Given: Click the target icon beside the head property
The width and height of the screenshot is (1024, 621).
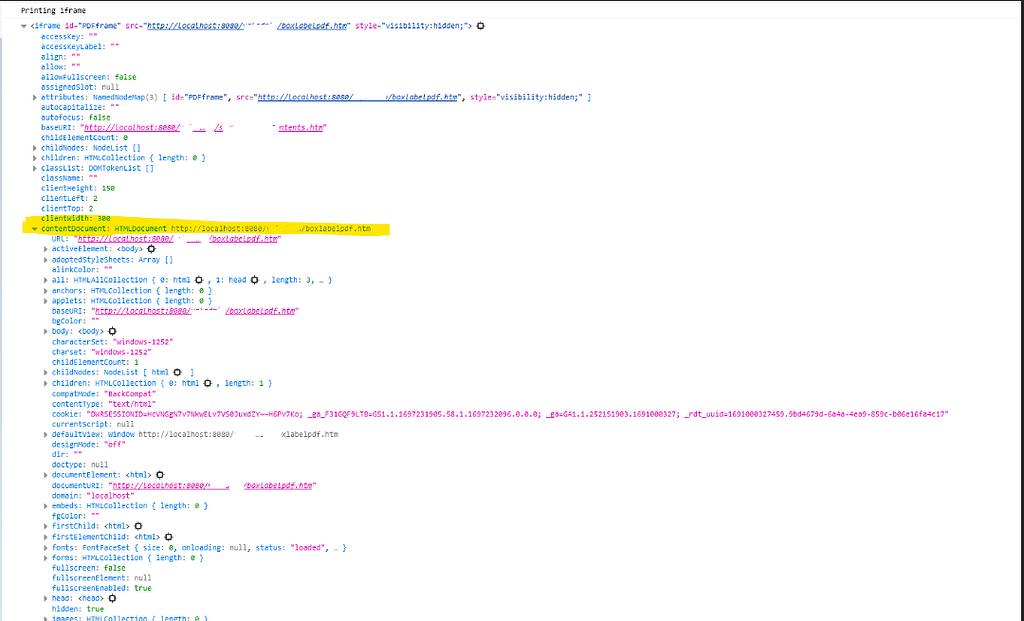Looking at the screenshot, I should coord(112,597).
